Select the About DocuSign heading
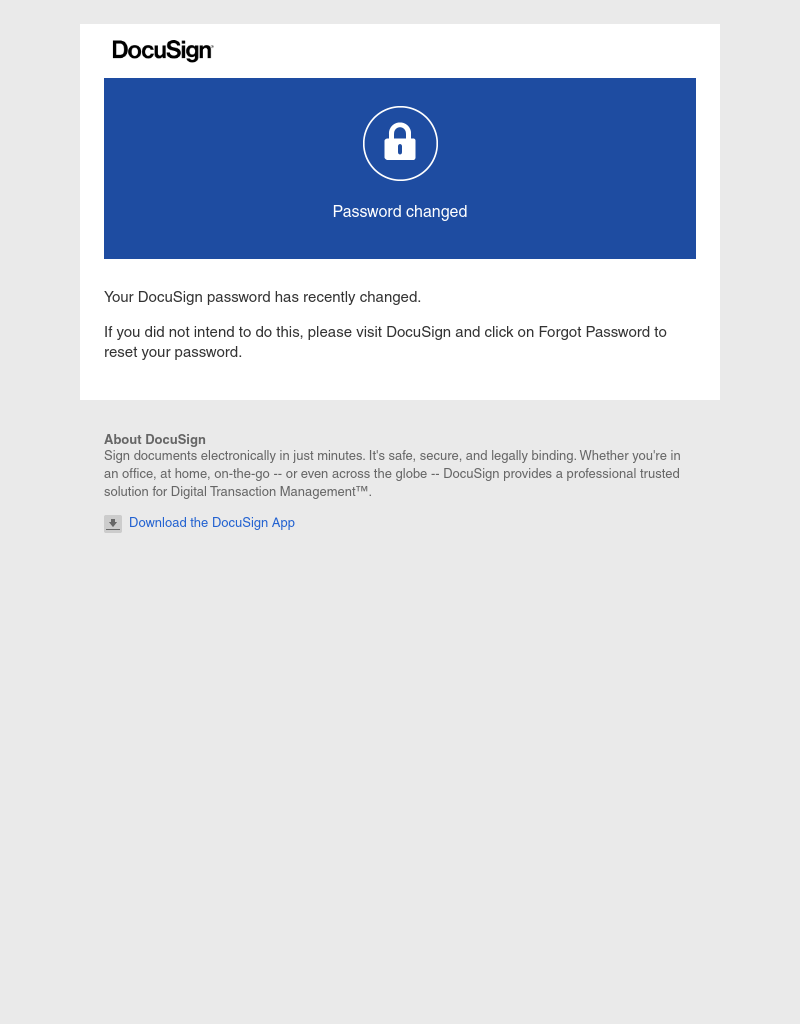 [155, 440]
